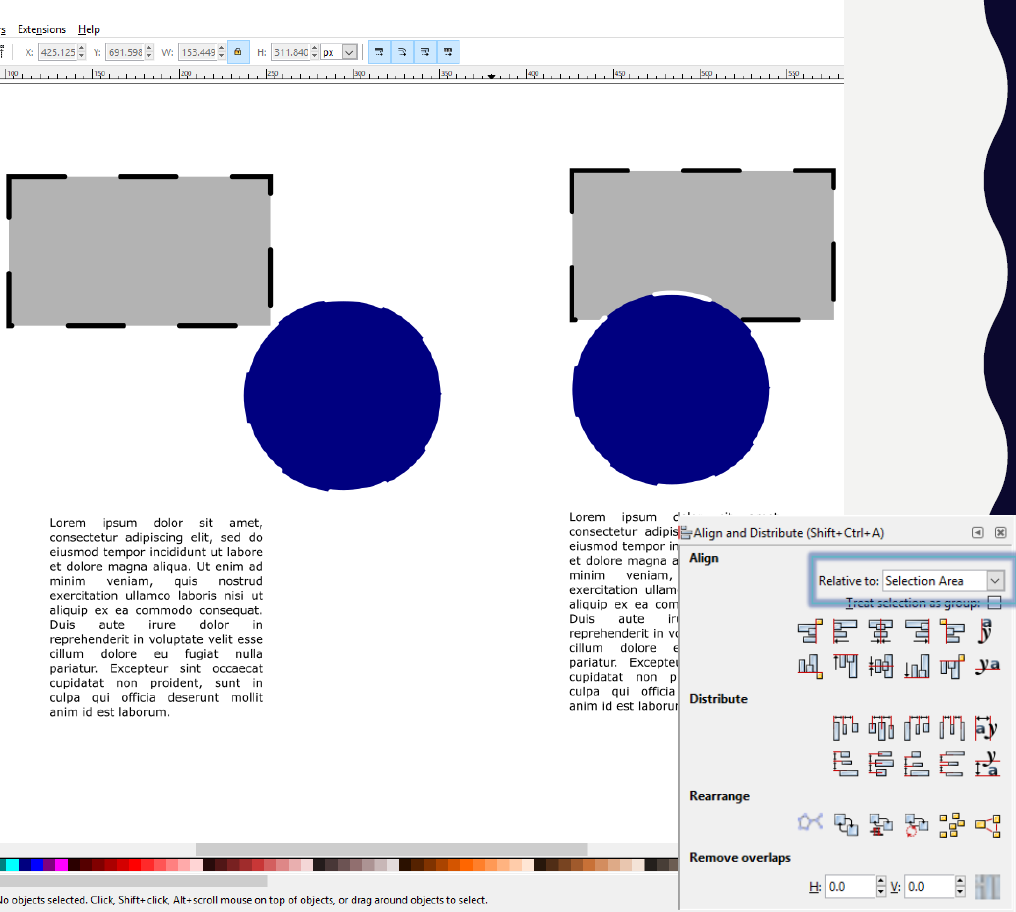Distribute centers equidistantly vertically
Viewport: 1016px width, 912px height.
click(881, 764)
